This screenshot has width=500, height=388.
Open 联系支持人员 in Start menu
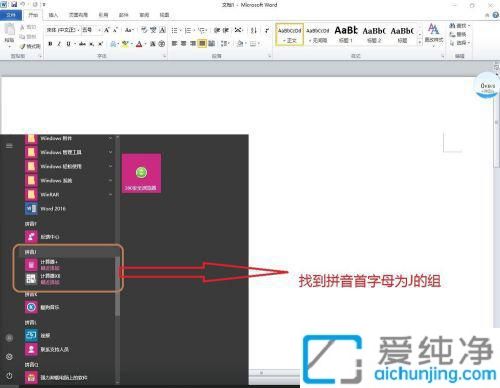click(x=69, y=349)
